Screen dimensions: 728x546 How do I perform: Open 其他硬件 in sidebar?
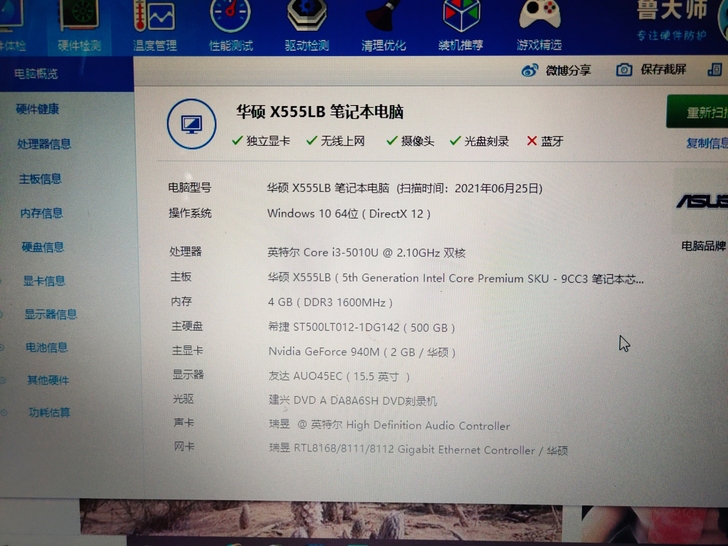(x=48, y=380)
